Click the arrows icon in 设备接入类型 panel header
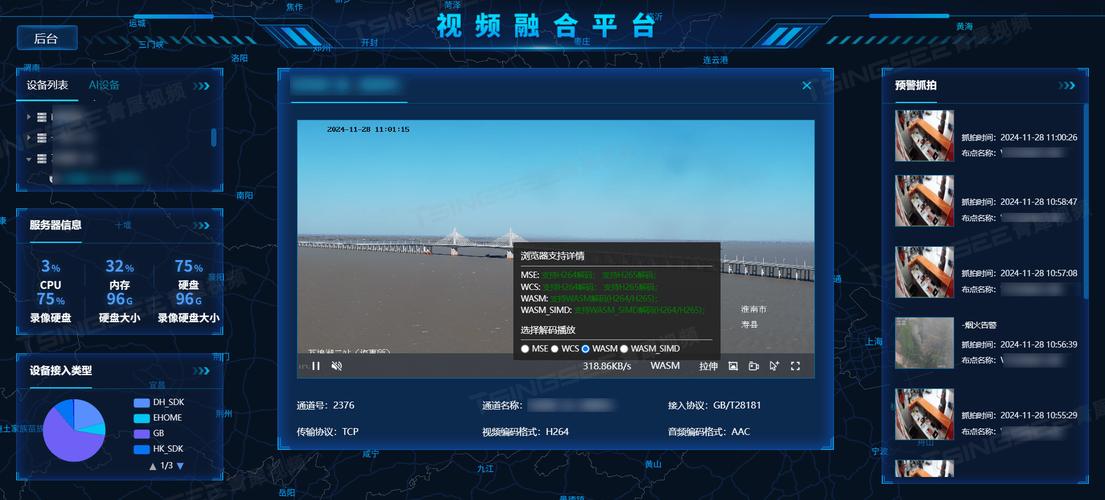This screenshot has width=1105, height=500. (202, 370)
